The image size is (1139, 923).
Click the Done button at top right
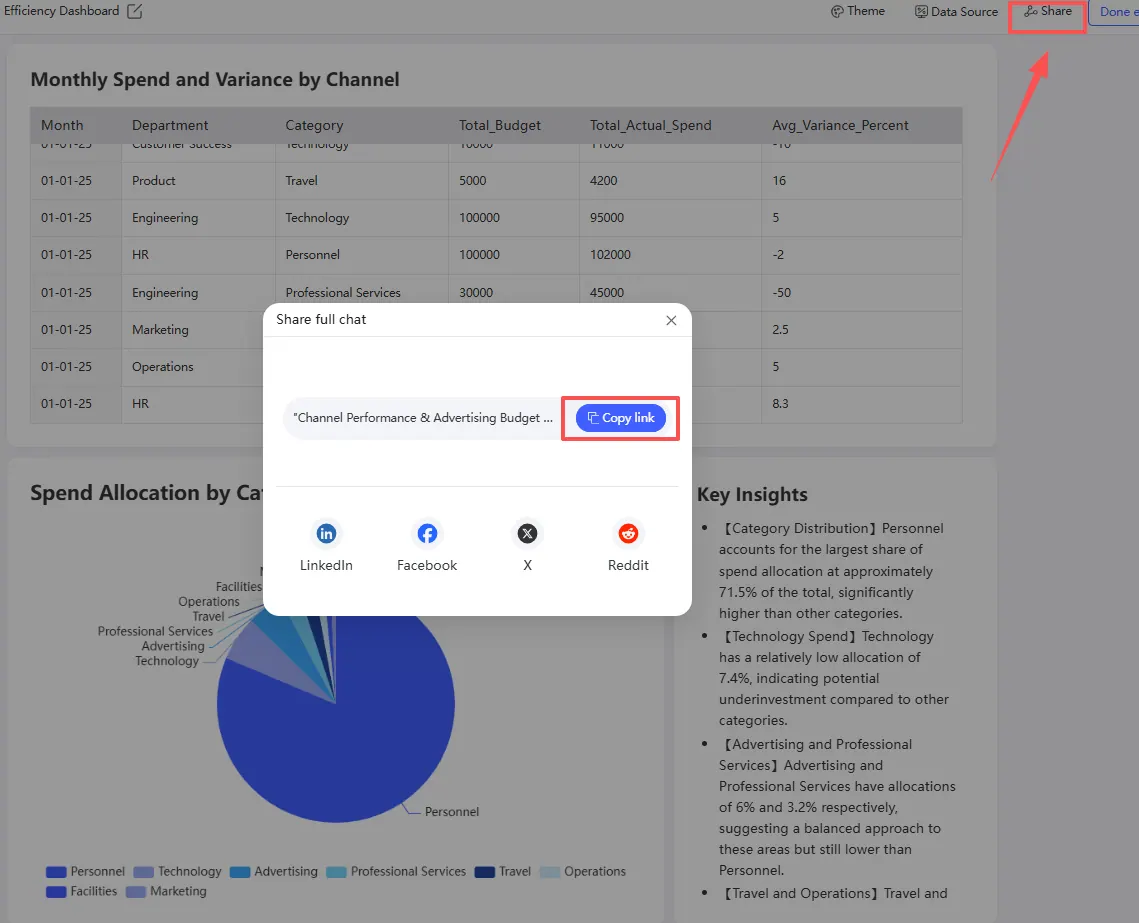coord(1116,12)
